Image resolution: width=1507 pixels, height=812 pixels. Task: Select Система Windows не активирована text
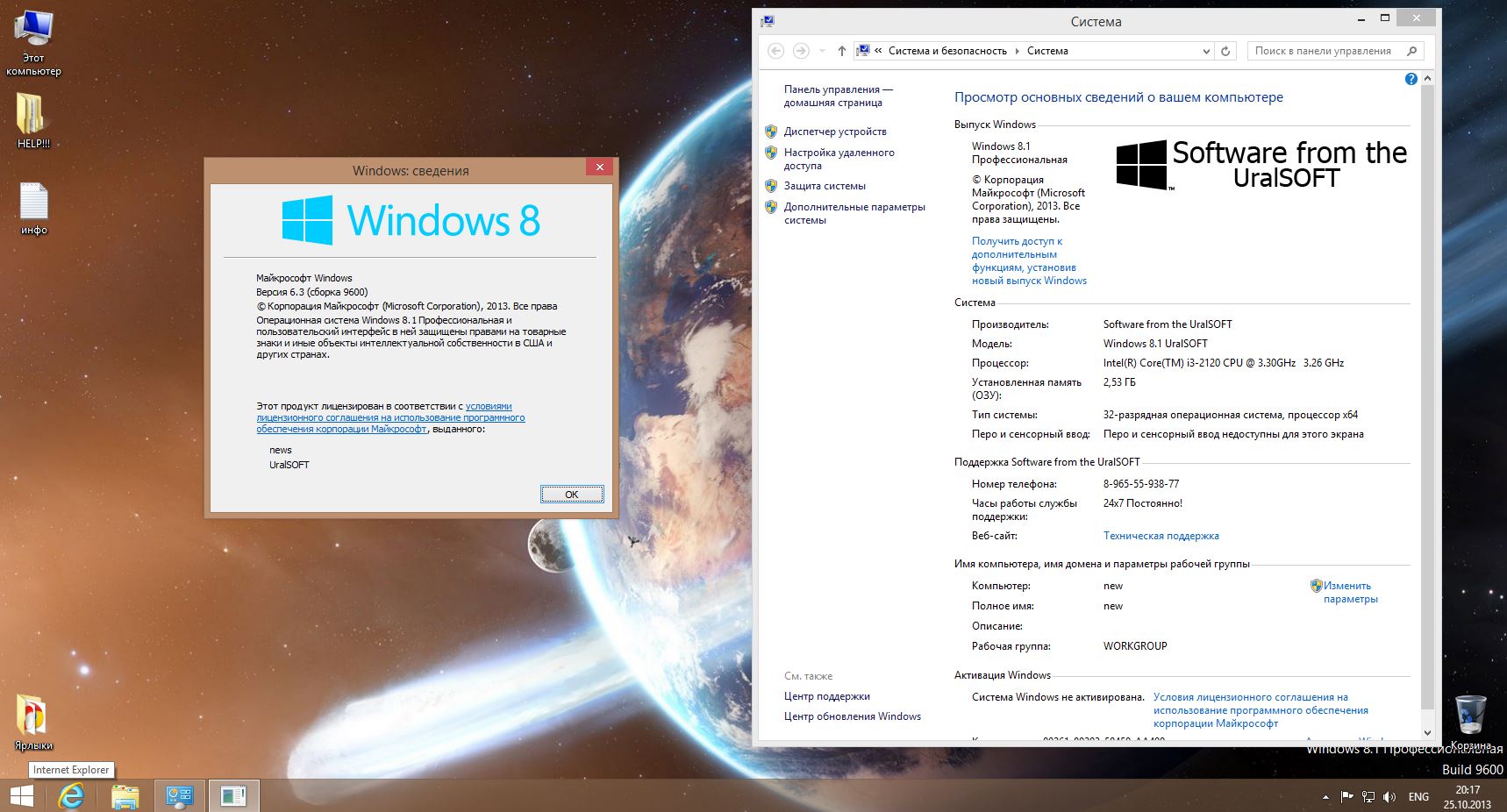1058,697
